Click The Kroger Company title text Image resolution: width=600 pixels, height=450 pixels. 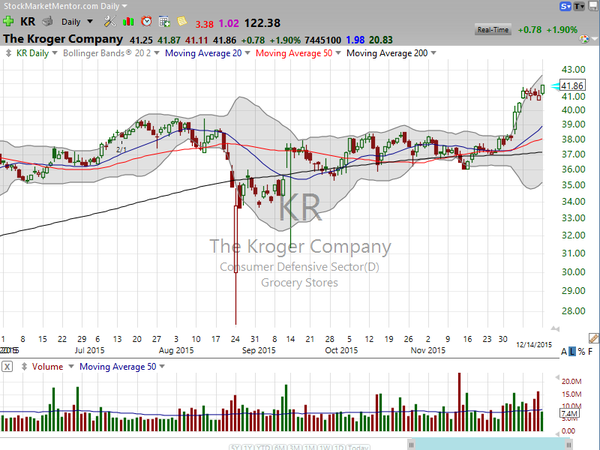coord(63,39)
